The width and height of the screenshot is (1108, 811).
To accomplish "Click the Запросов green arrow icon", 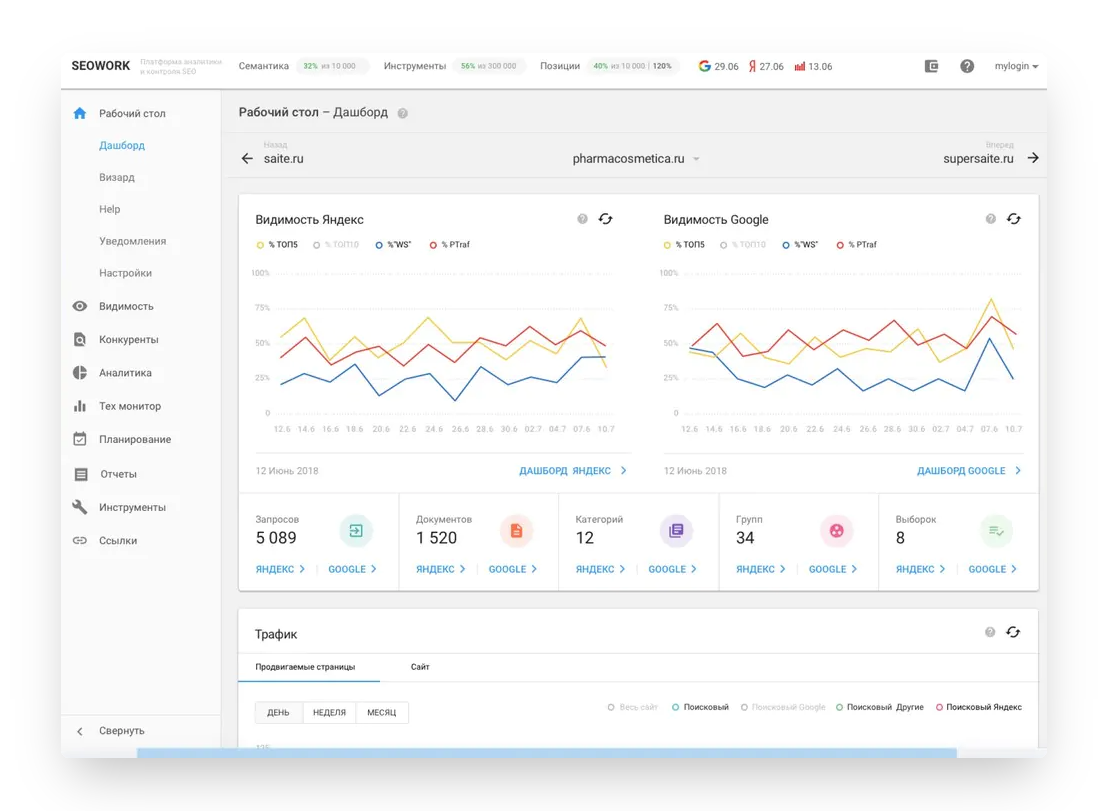I will pyautogui.click(x=356, y=531).
